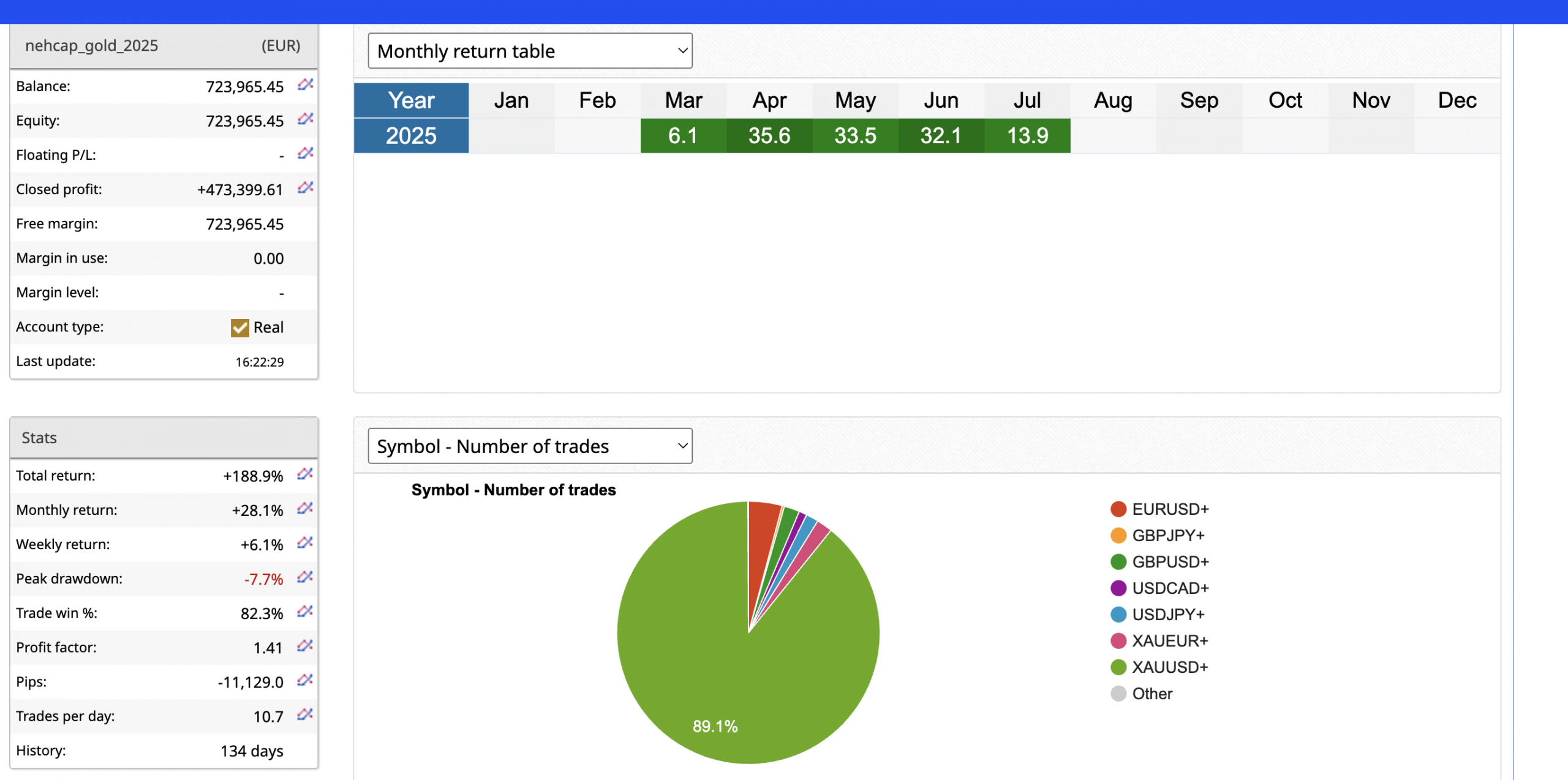Click the XAUEUR+ pink legend swatch
Screen dimensions: 1568x780
pos(1118,640)
